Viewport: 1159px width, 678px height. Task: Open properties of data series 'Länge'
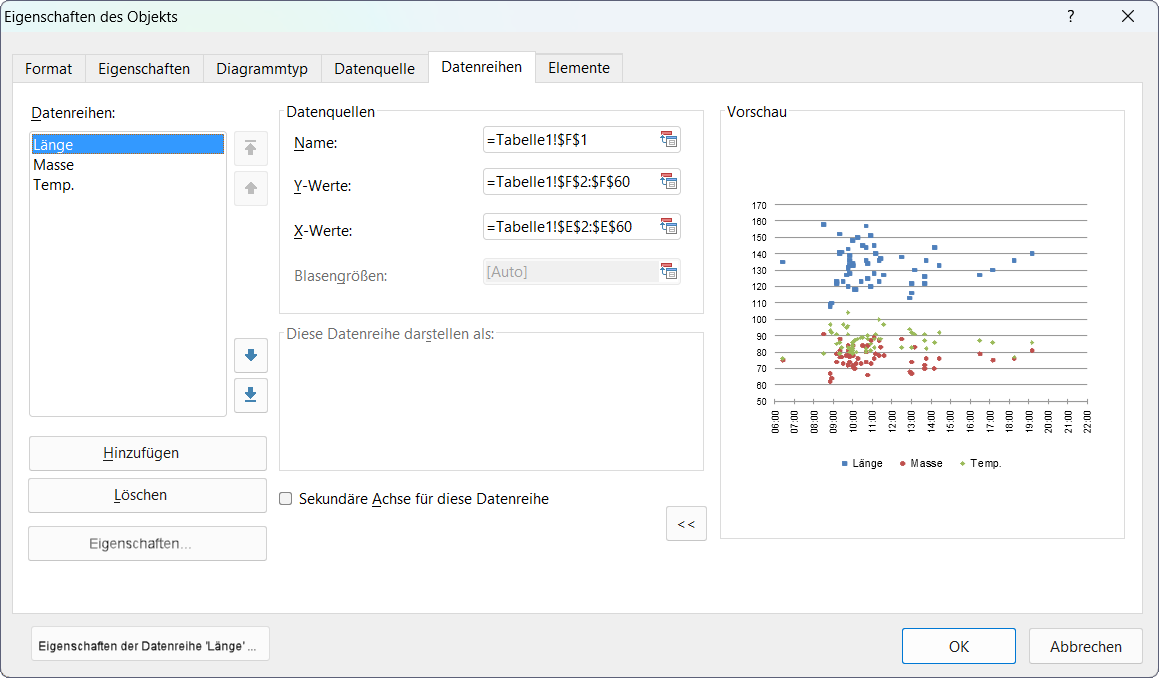coord(150,645)
